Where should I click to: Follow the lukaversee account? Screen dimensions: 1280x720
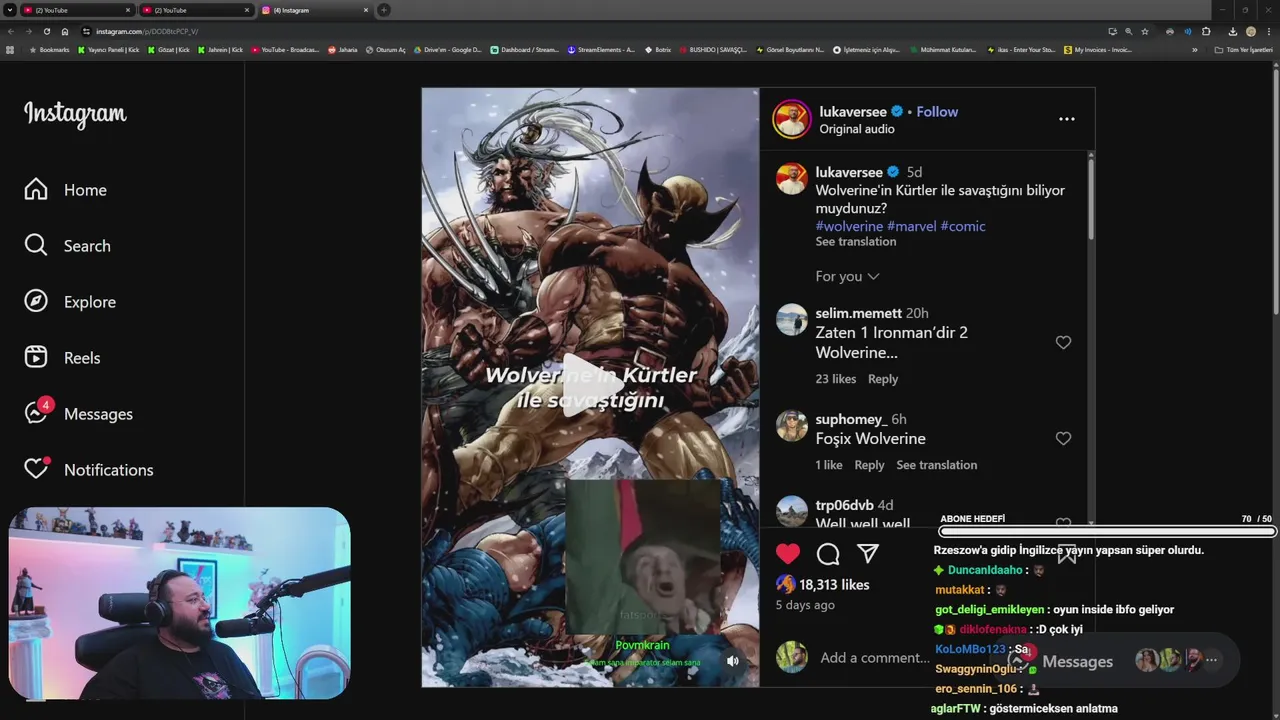coord(937,112)
